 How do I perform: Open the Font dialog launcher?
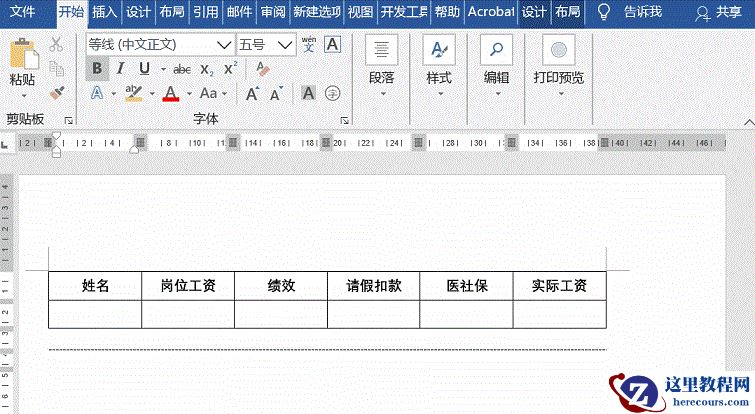pos(344,120)
